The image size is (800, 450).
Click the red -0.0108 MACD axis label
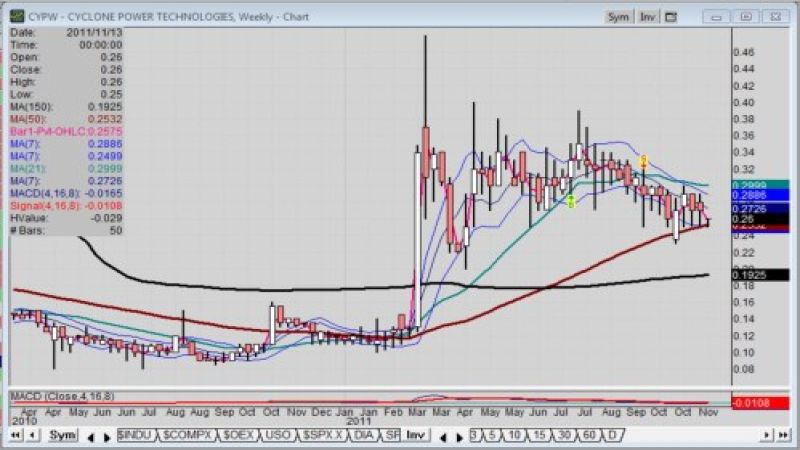click(760, 403)
